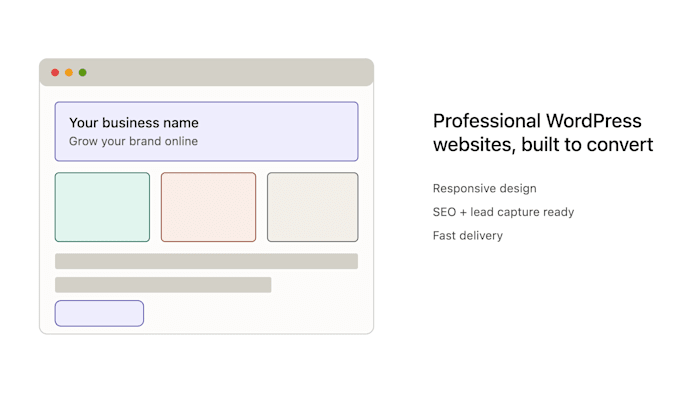Select the beige placeholder card
680x393 pixels.
tap(313, 207)
